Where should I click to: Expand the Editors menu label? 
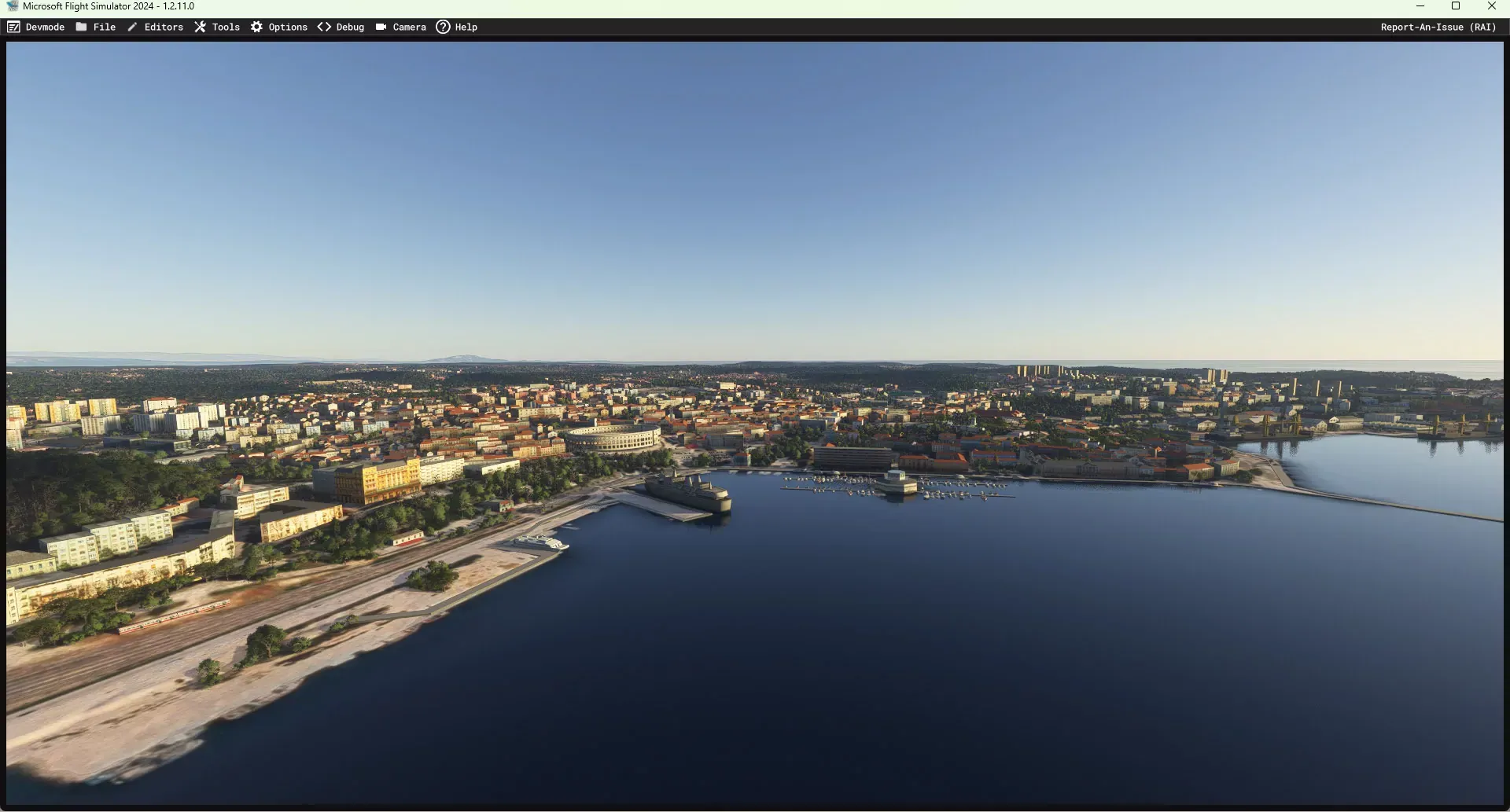(164, 27)
